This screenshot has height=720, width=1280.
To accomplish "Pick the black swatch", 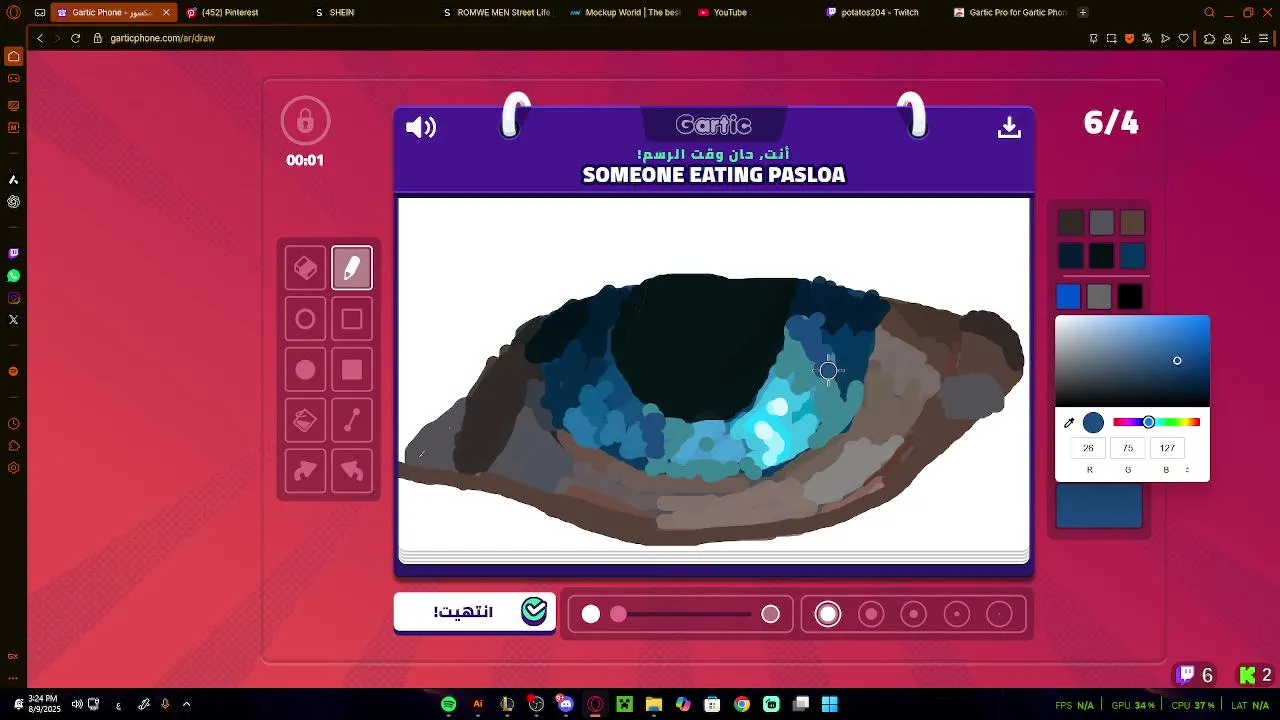I will [1130, 296].
